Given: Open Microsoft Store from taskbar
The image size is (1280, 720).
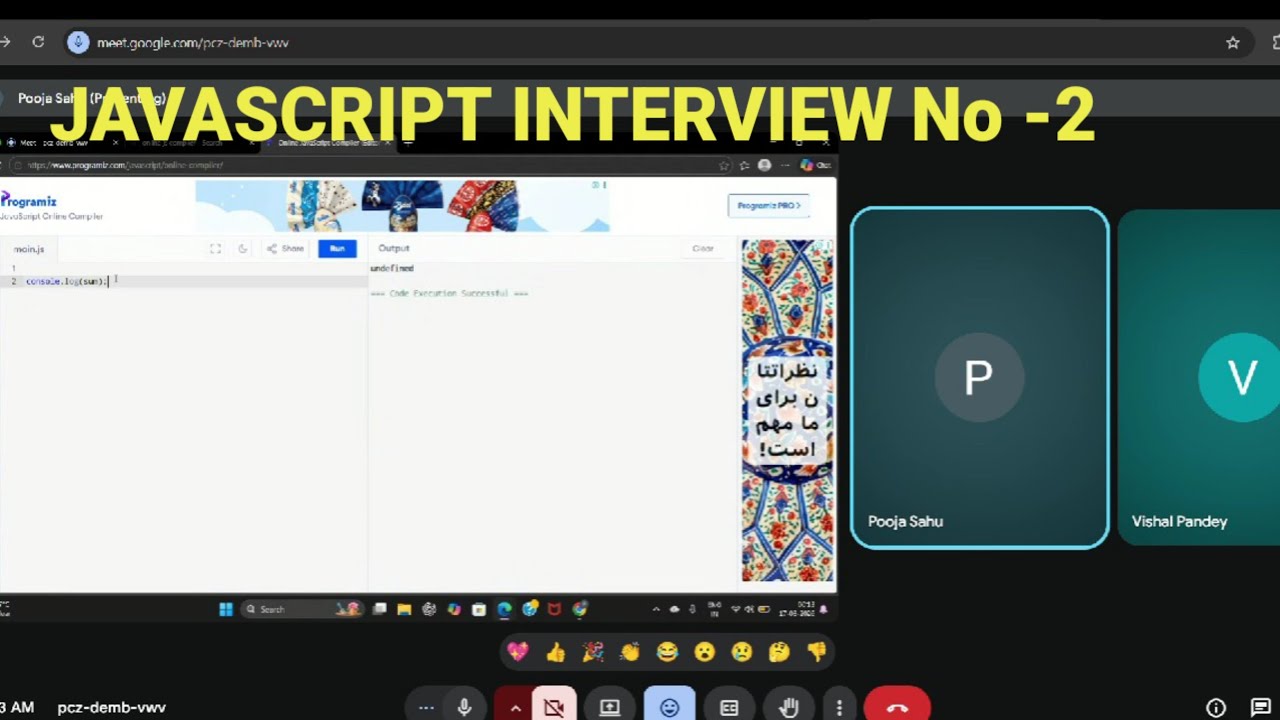Looking at the screenshot, I should click(x=479, y=609).
